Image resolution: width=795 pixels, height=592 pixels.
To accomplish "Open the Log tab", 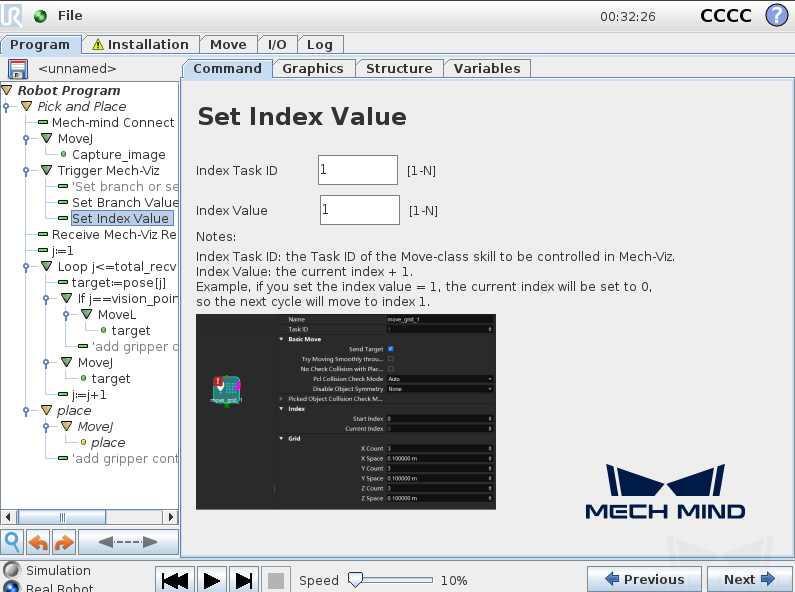I will [320, 45].
